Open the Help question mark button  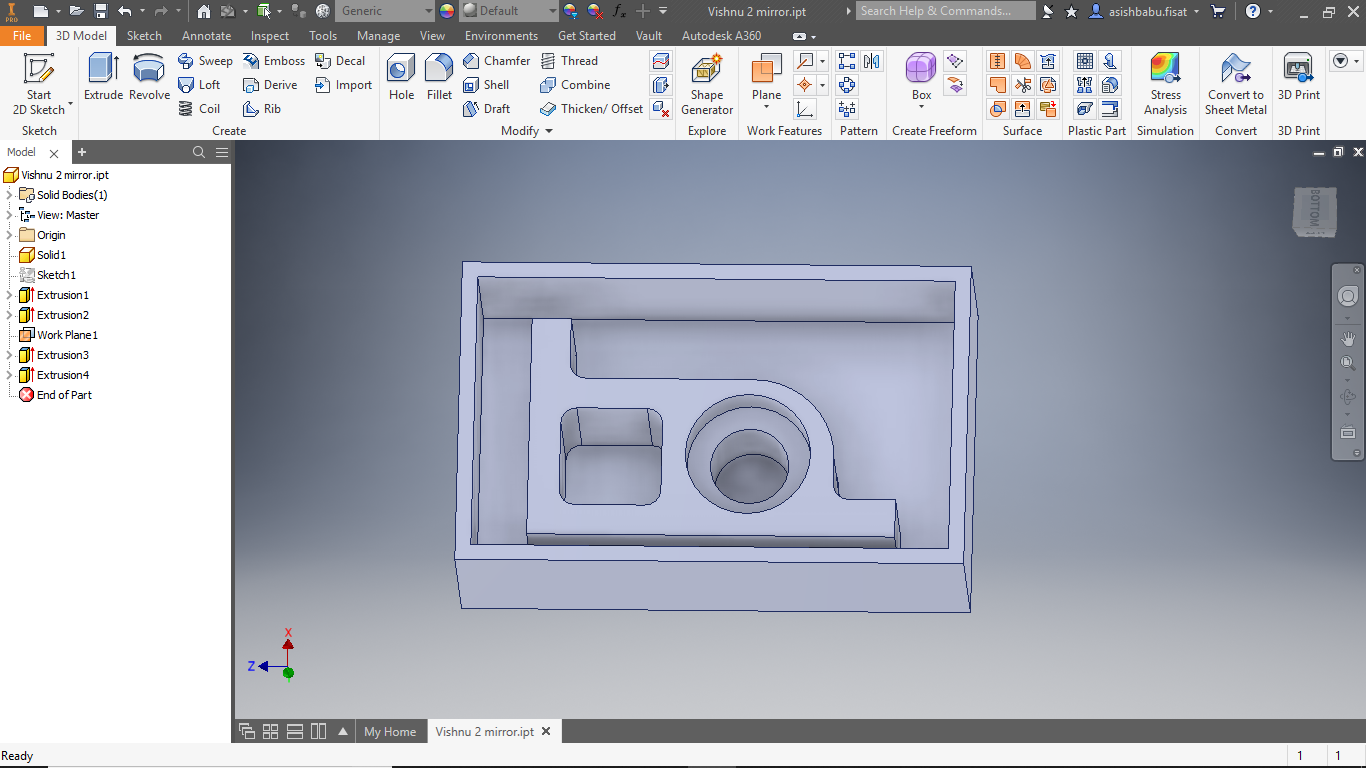[x=1252, y=11]
